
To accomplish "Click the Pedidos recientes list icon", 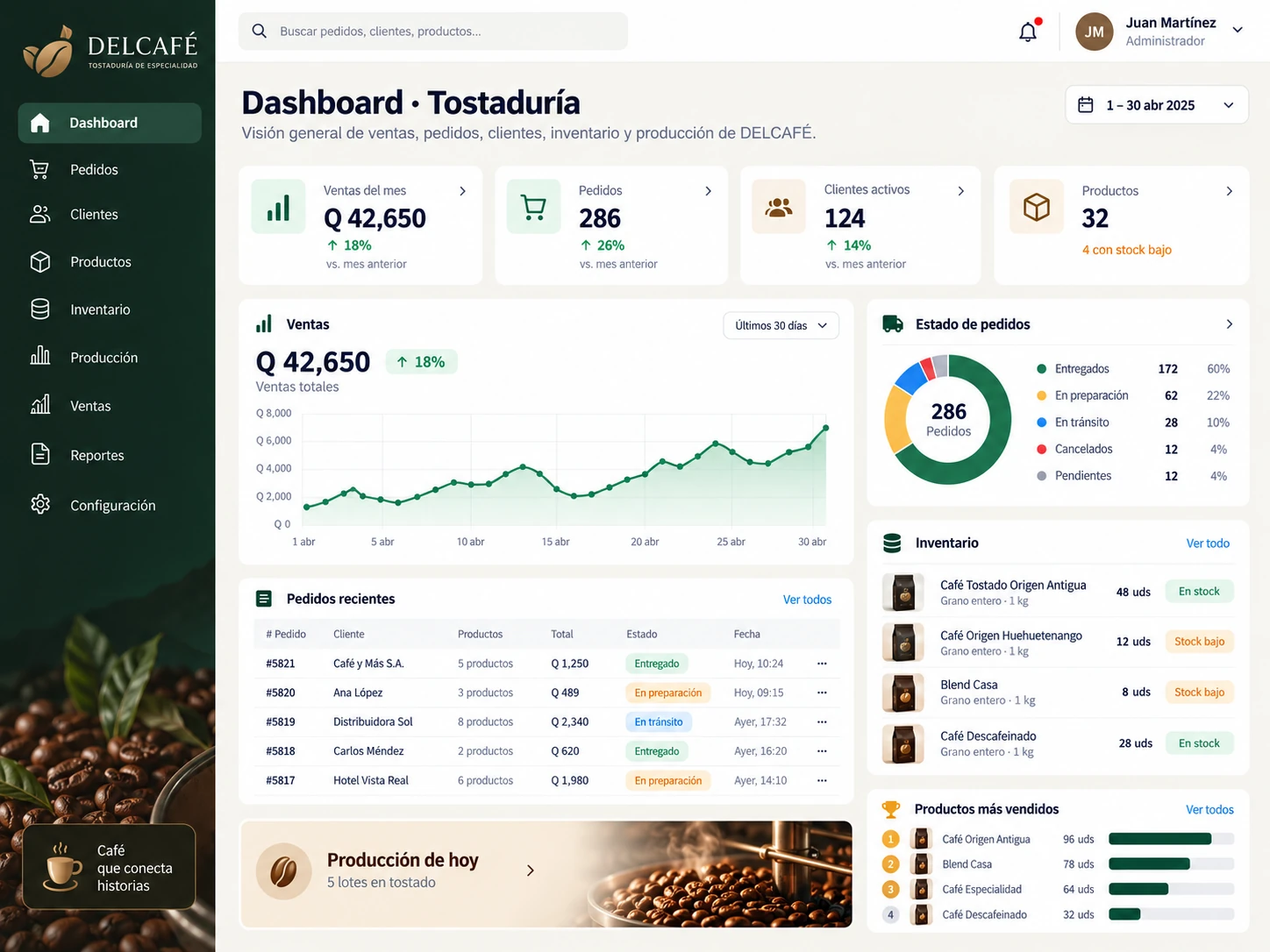I will [264, 599].
